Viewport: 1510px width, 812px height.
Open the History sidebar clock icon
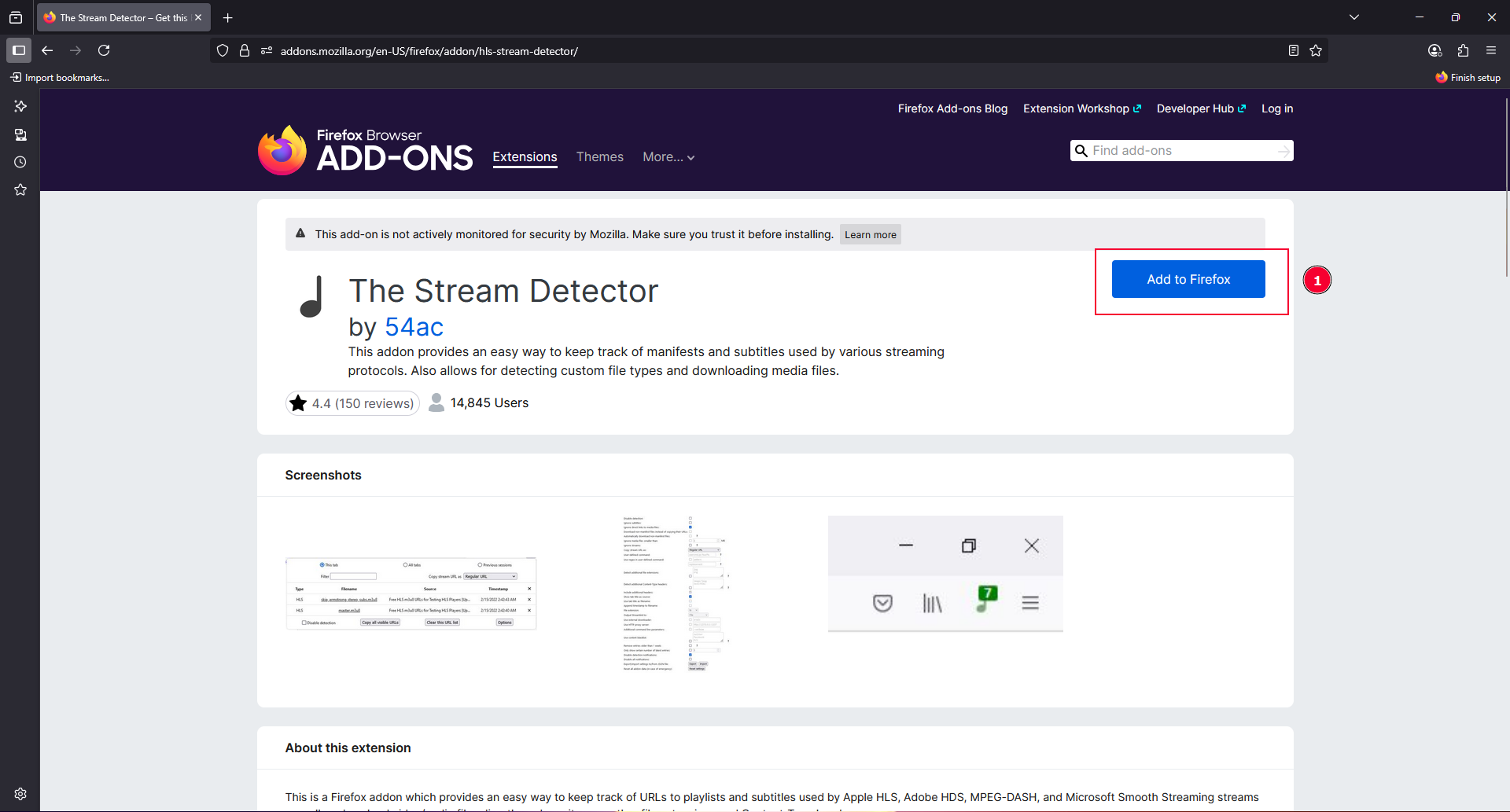(x=20, y=162)
